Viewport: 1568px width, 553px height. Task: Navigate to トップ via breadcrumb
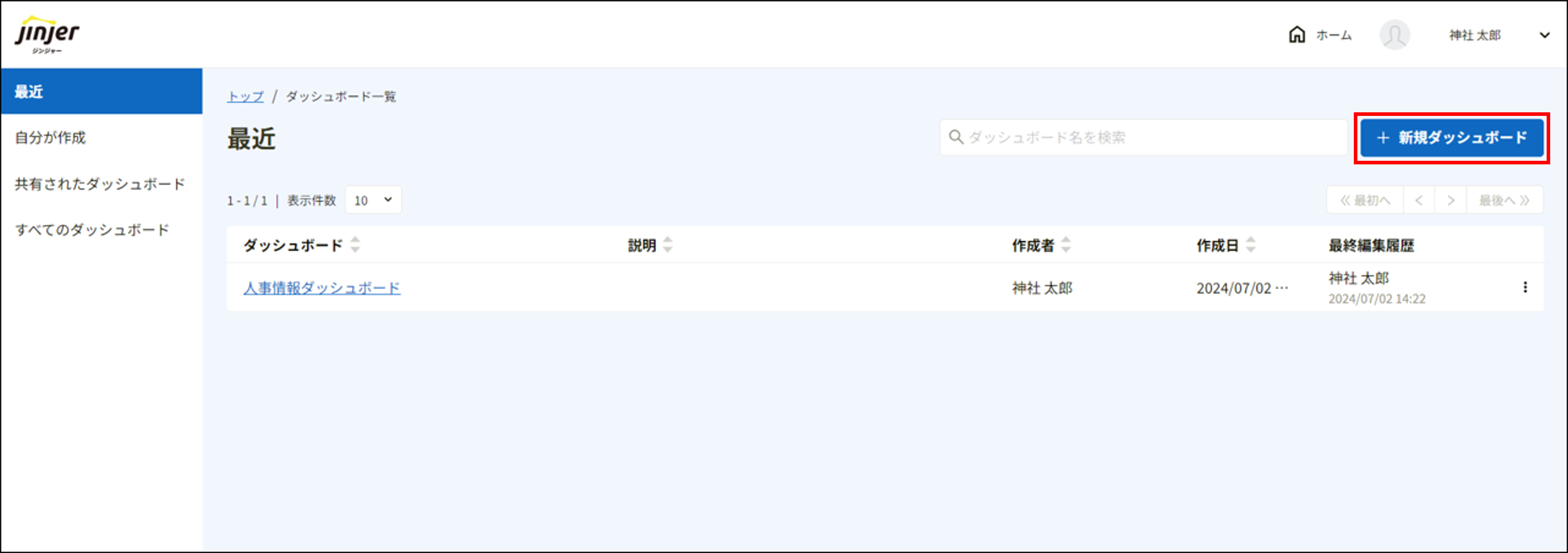click(245, 96)
